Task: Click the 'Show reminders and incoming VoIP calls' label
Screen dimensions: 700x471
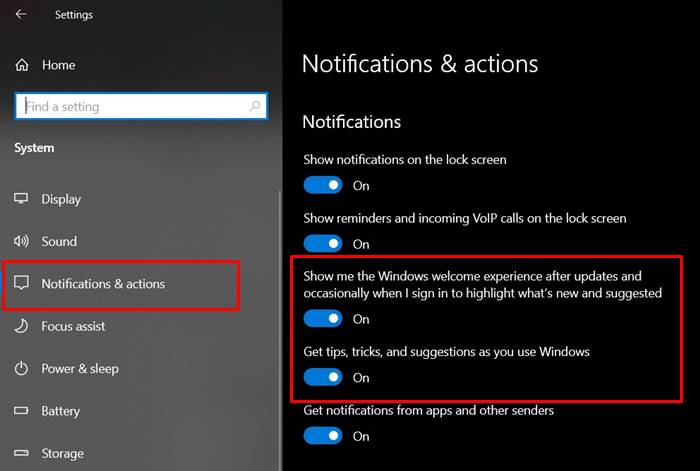Action: click(x=465, y=218)
